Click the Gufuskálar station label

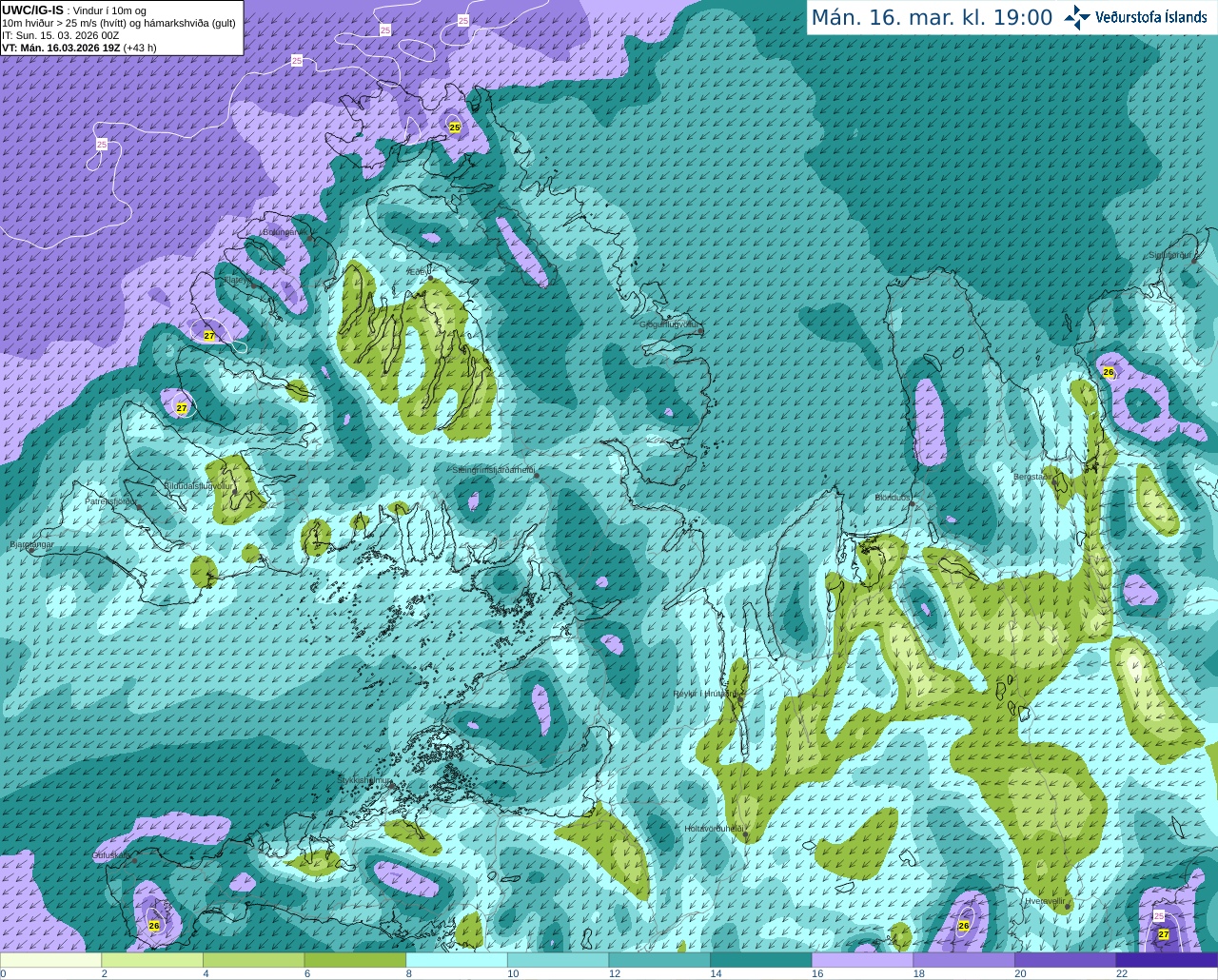tap(111, 855)
